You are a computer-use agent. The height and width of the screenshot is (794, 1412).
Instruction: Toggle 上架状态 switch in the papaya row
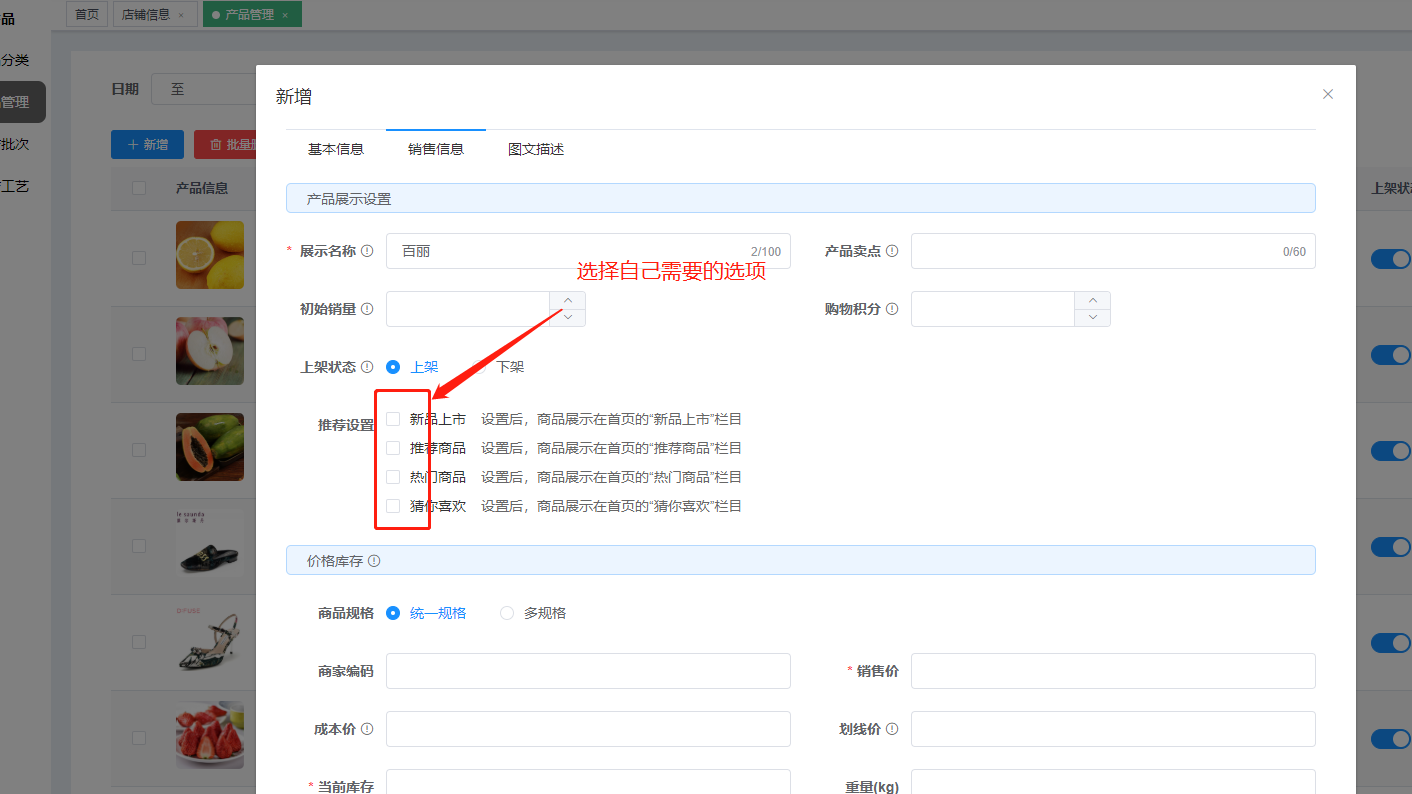tap(1391, 451)
